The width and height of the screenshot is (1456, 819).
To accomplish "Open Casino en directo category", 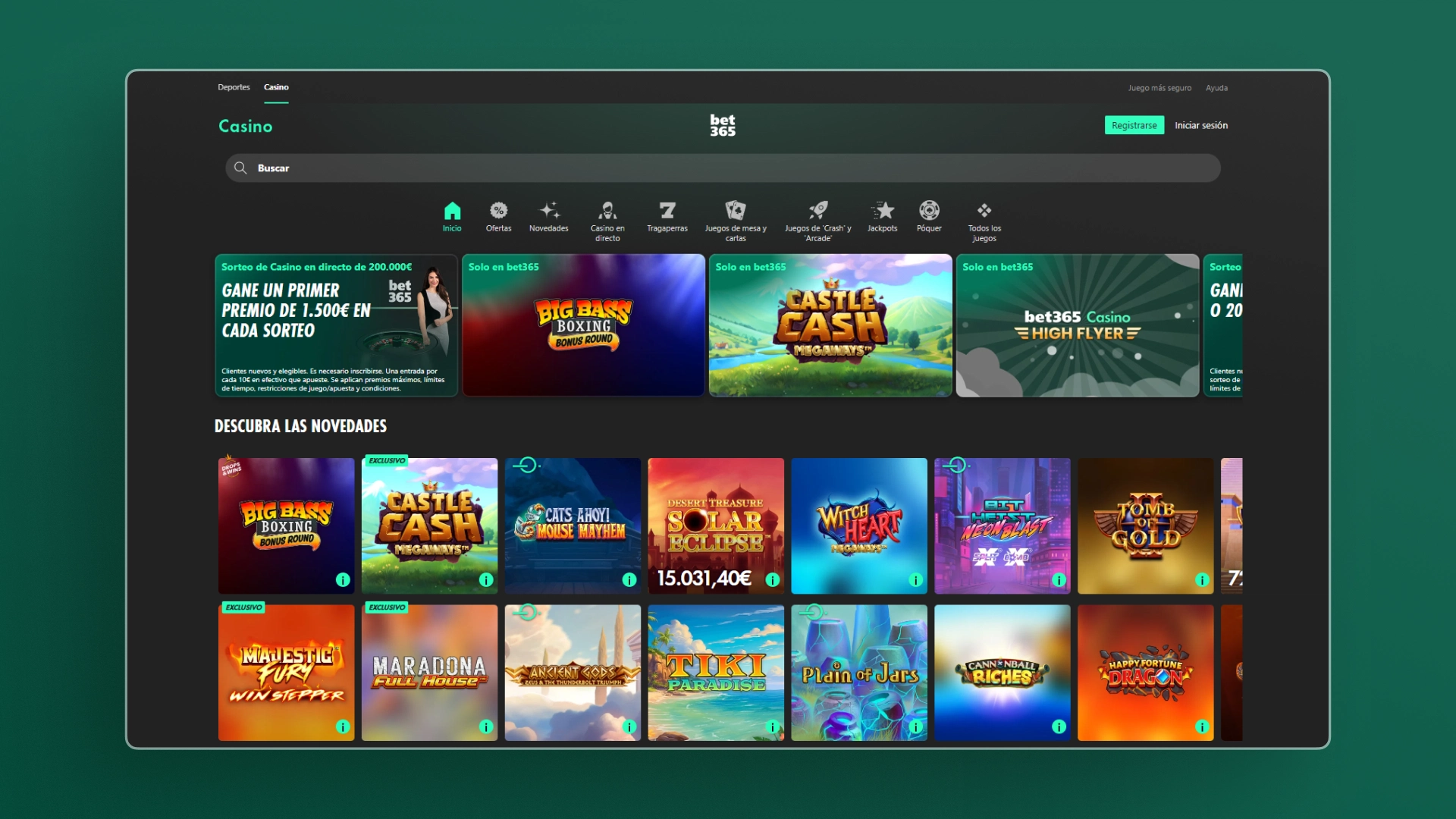I will 607,221.
